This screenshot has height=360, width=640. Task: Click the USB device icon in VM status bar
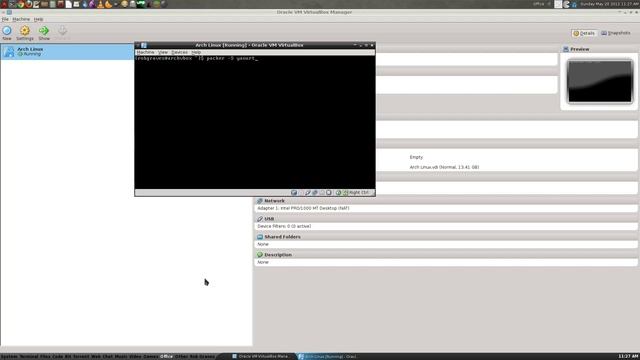(307, 193)
